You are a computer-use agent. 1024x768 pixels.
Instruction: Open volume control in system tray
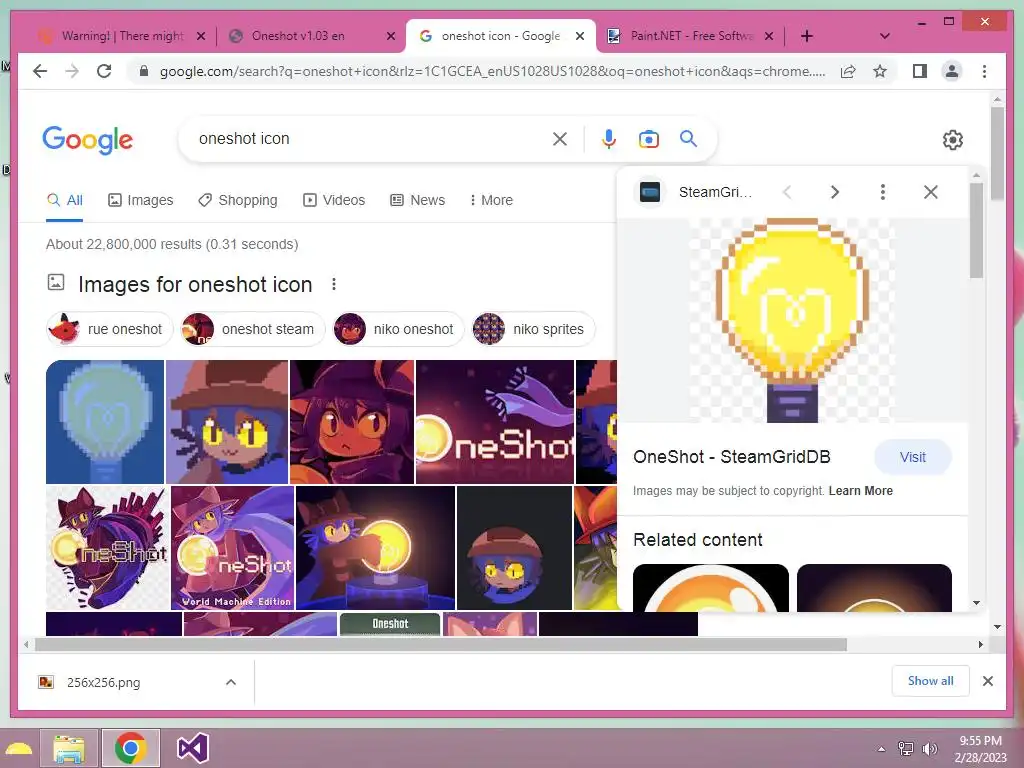coord(929,748)
